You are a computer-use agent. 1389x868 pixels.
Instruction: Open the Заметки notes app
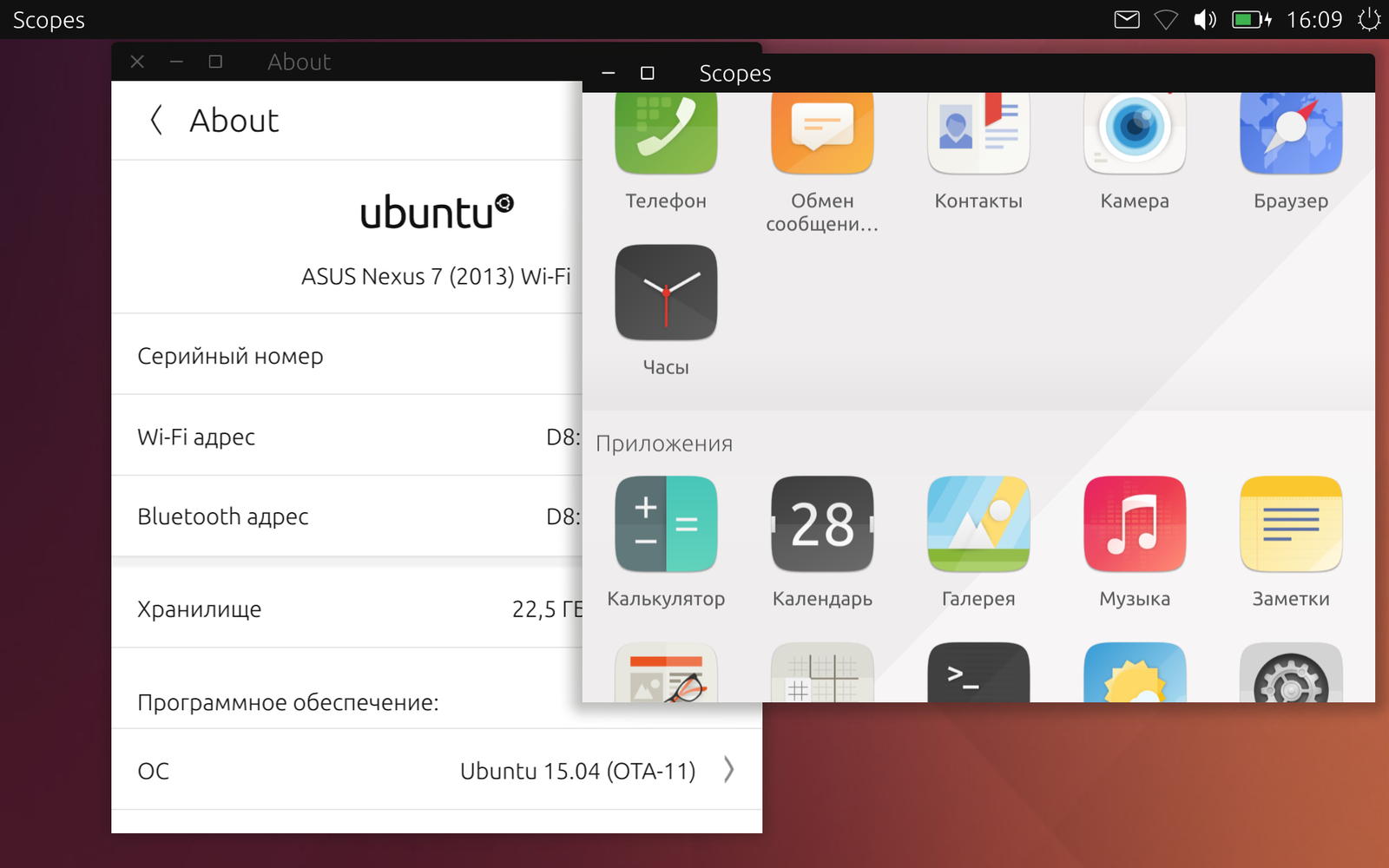(1291, 523)
